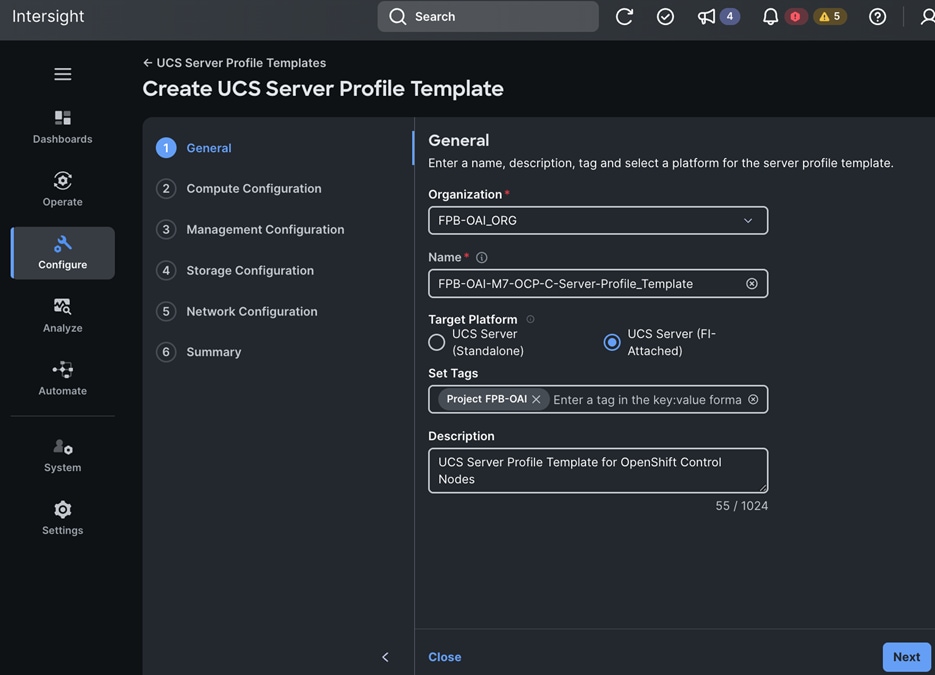Select UCS Server (FI-Attached) radio button

coord(612,342)
